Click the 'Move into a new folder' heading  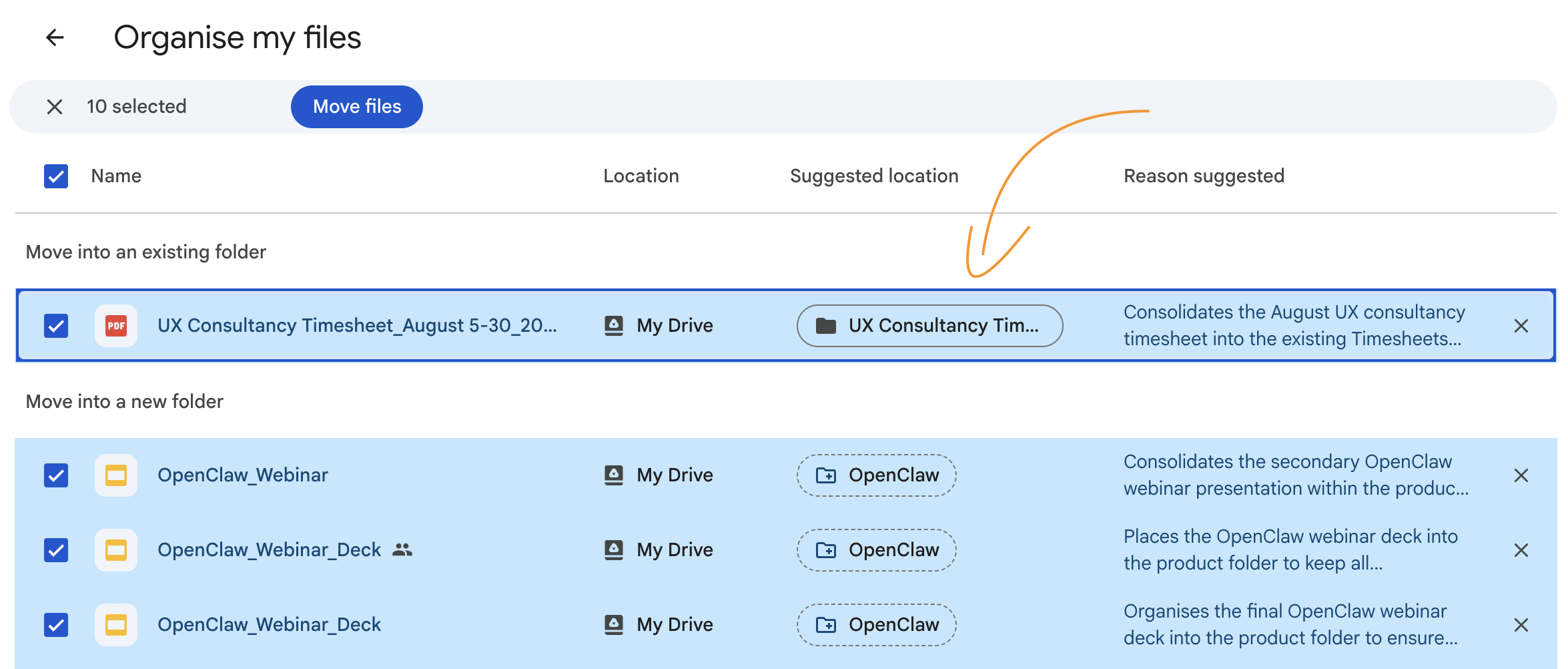point(125,402)
